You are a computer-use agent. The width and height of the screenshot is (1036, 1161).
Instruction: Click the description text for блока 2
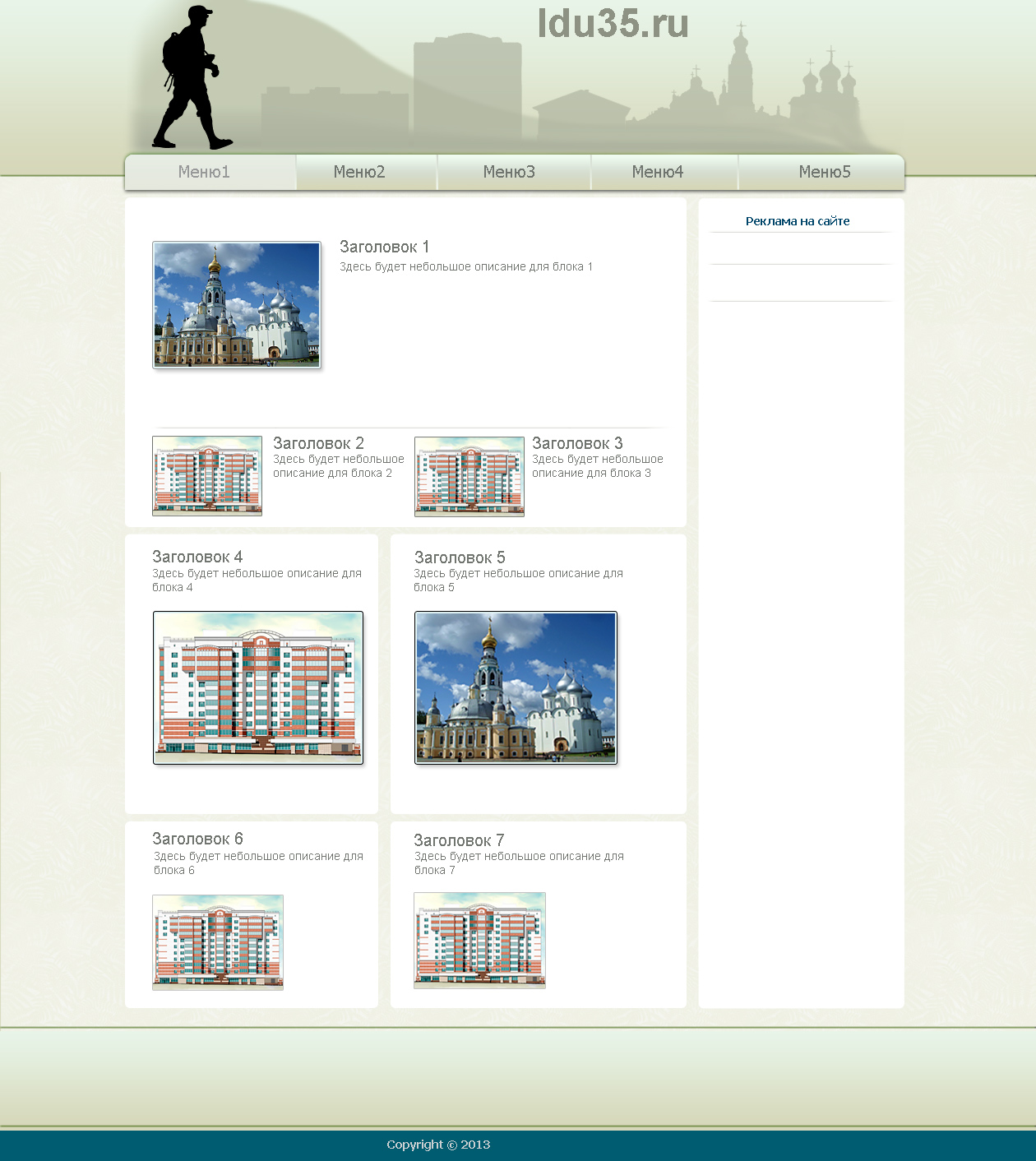[339, 466]
